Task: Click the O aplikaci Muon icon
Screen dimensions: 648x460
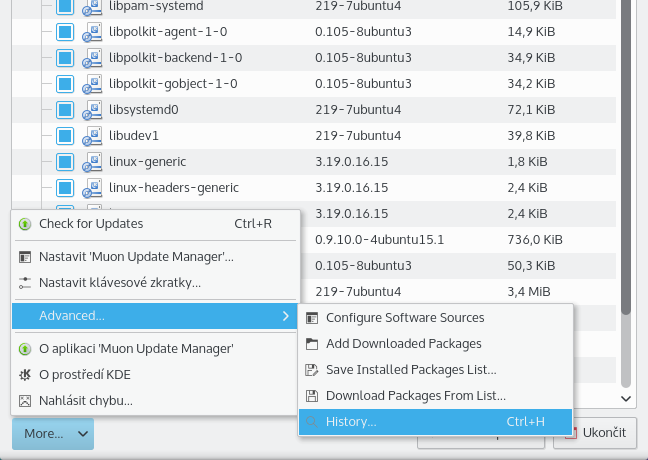Action: click(25, 349)
